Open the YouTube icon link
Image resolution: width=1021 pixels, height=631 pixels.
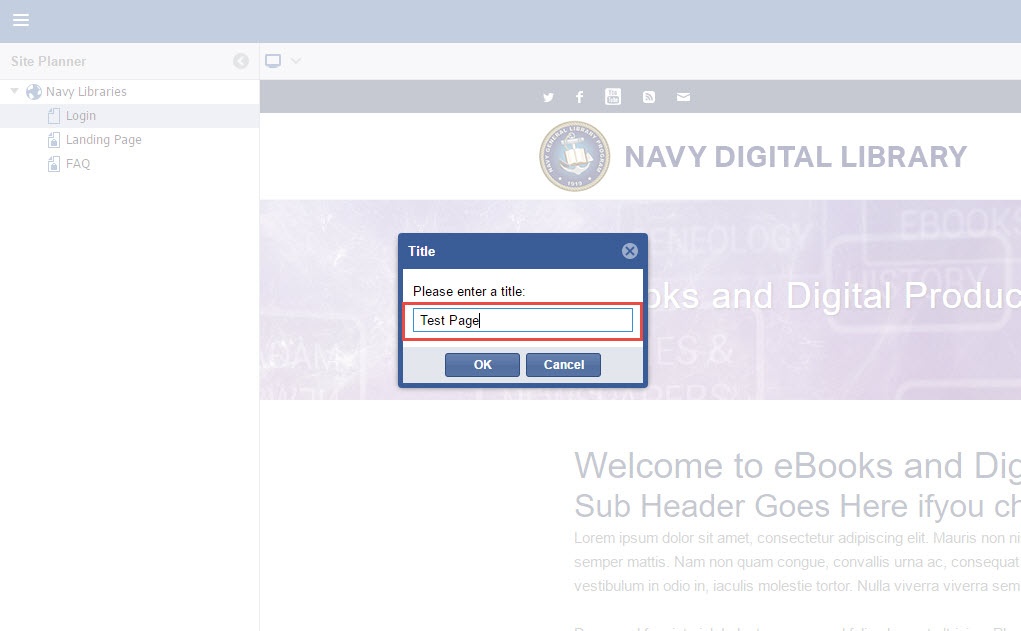[x=613, y=97]
